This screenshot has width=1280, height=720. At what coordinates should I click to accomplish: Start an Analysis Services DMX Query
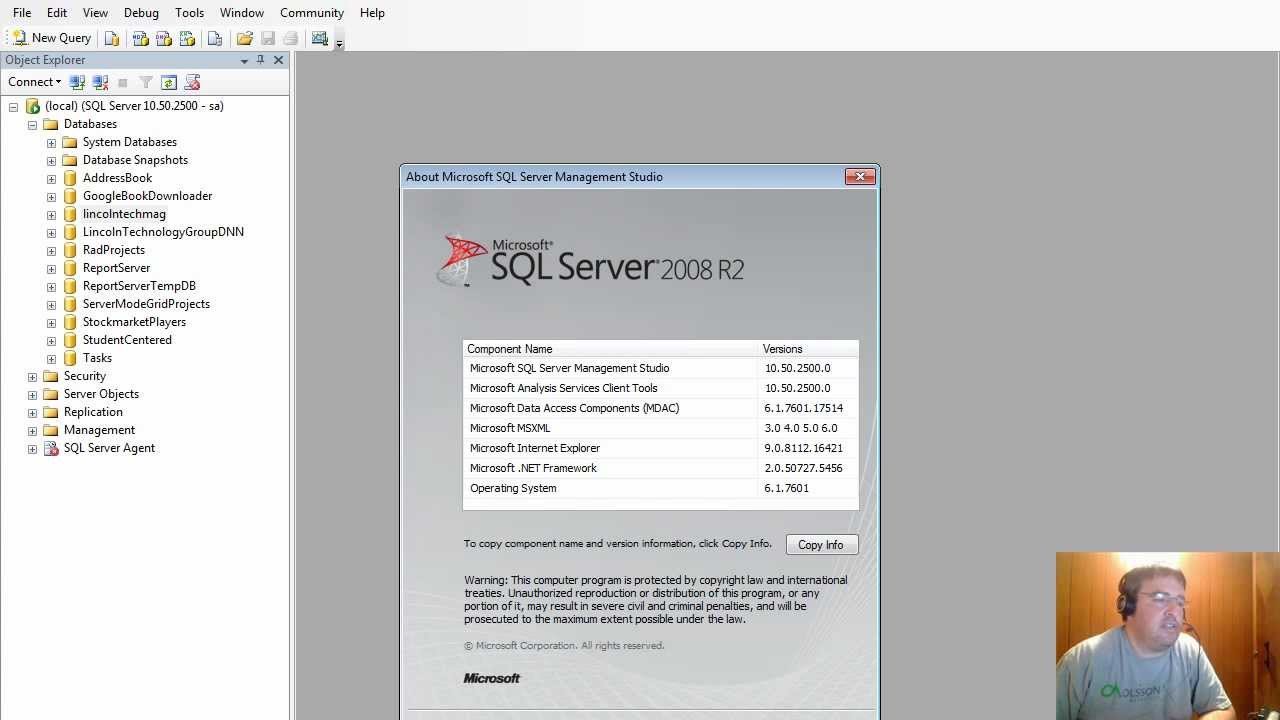(163, 38)
